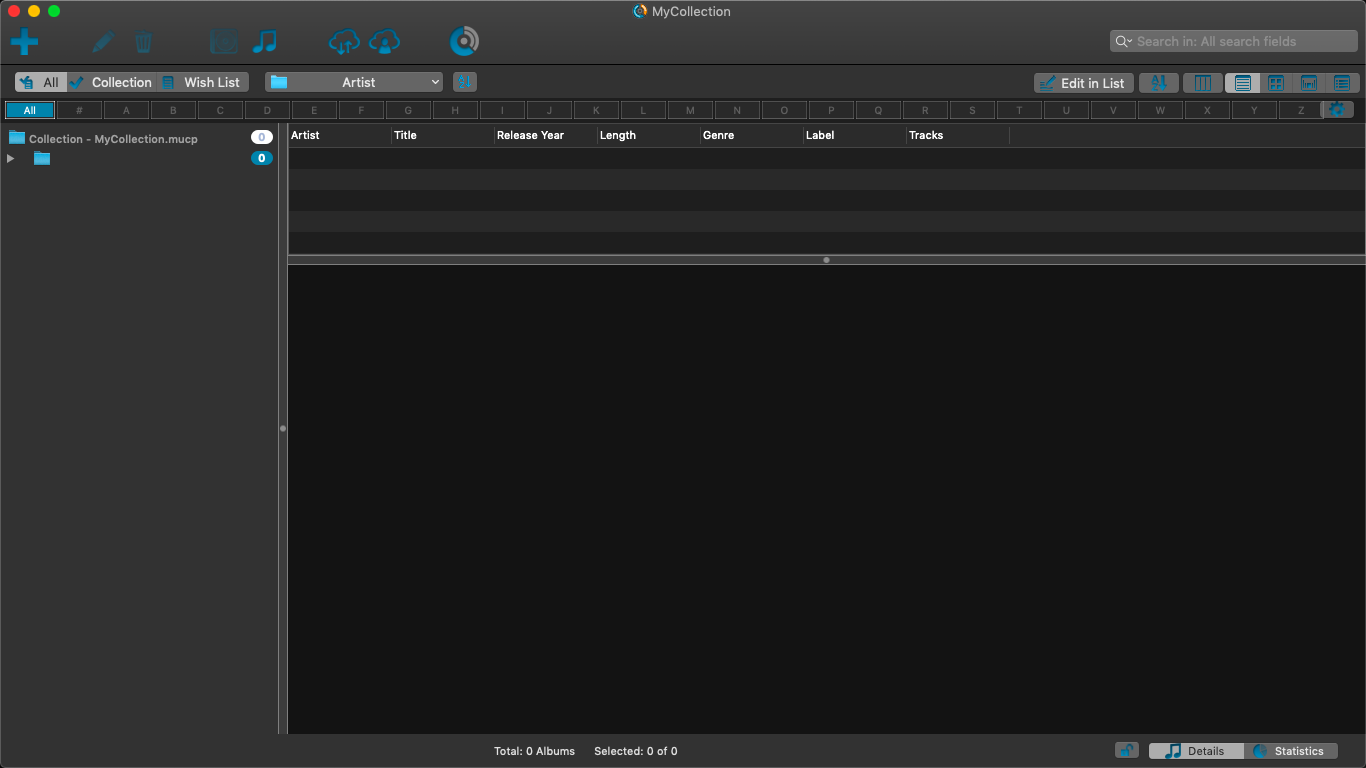Screen dimensions: 1366x768
Task: Filter by letter Z in alphabet bar
Action: pyautogui.click(x=1301, y=110)
